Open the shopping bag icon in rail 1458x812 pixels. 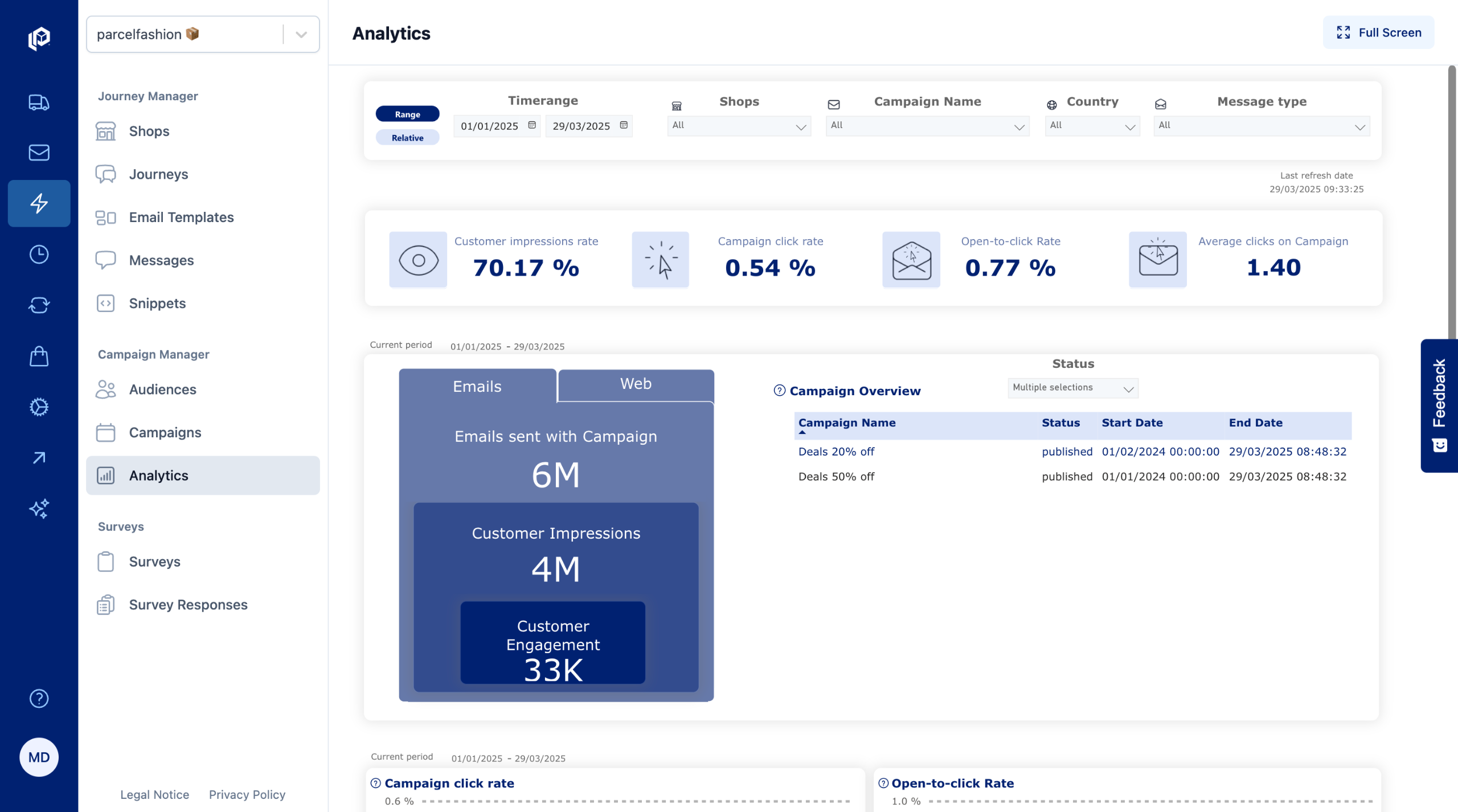tap(39, 356)
